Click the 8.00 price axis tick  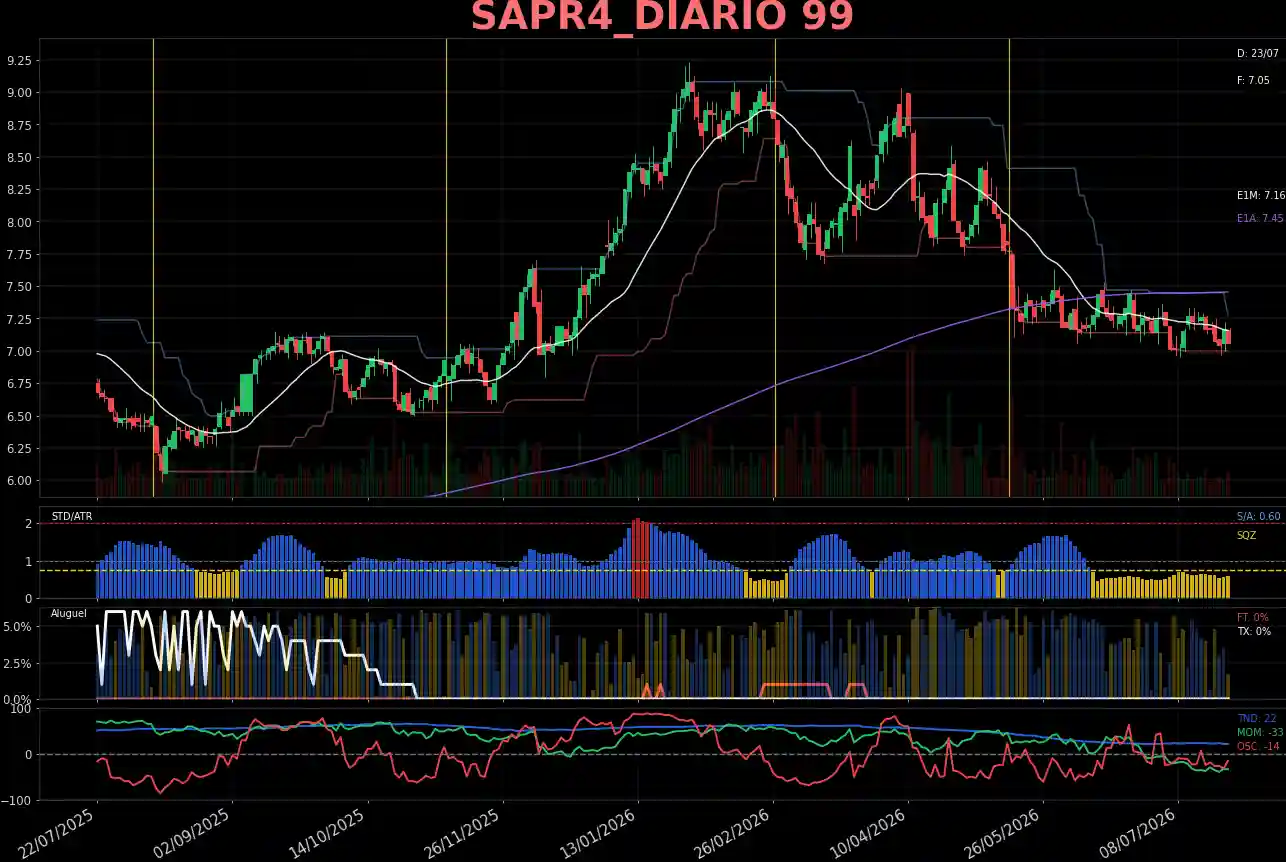(18, 222)
